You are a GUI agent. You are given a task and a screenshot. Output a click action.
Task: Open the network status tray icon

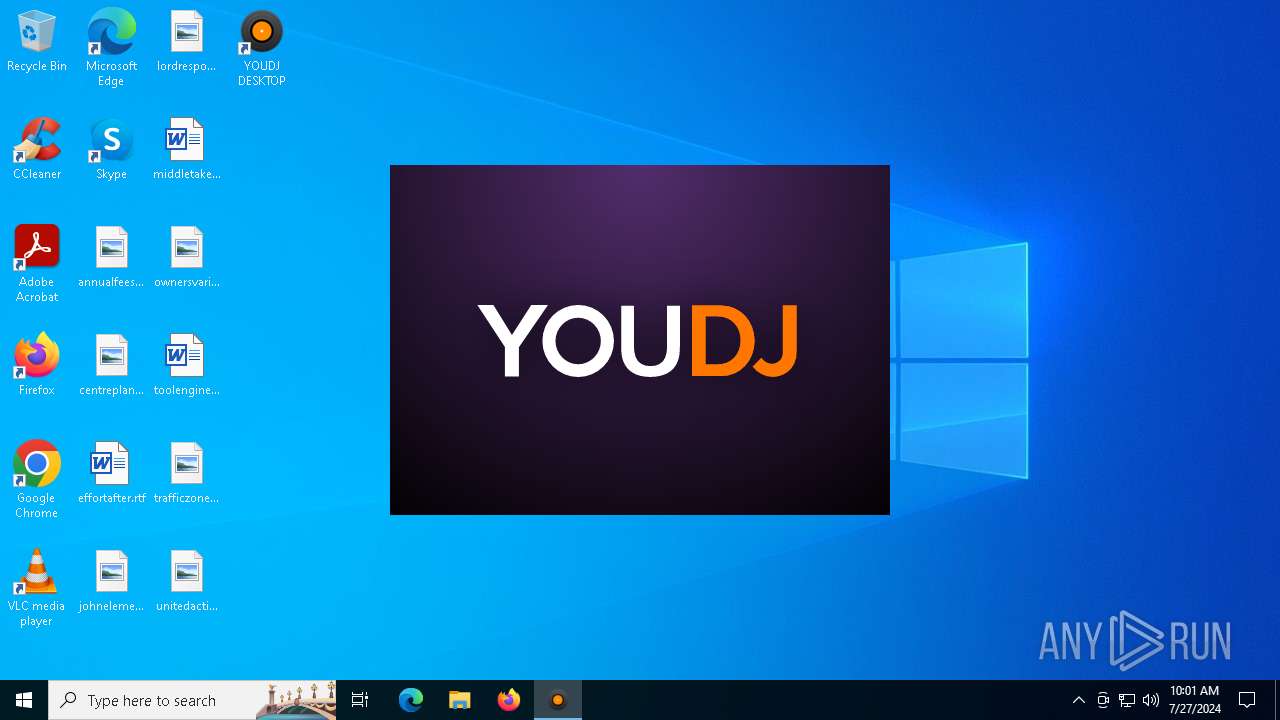[1127, 700]
